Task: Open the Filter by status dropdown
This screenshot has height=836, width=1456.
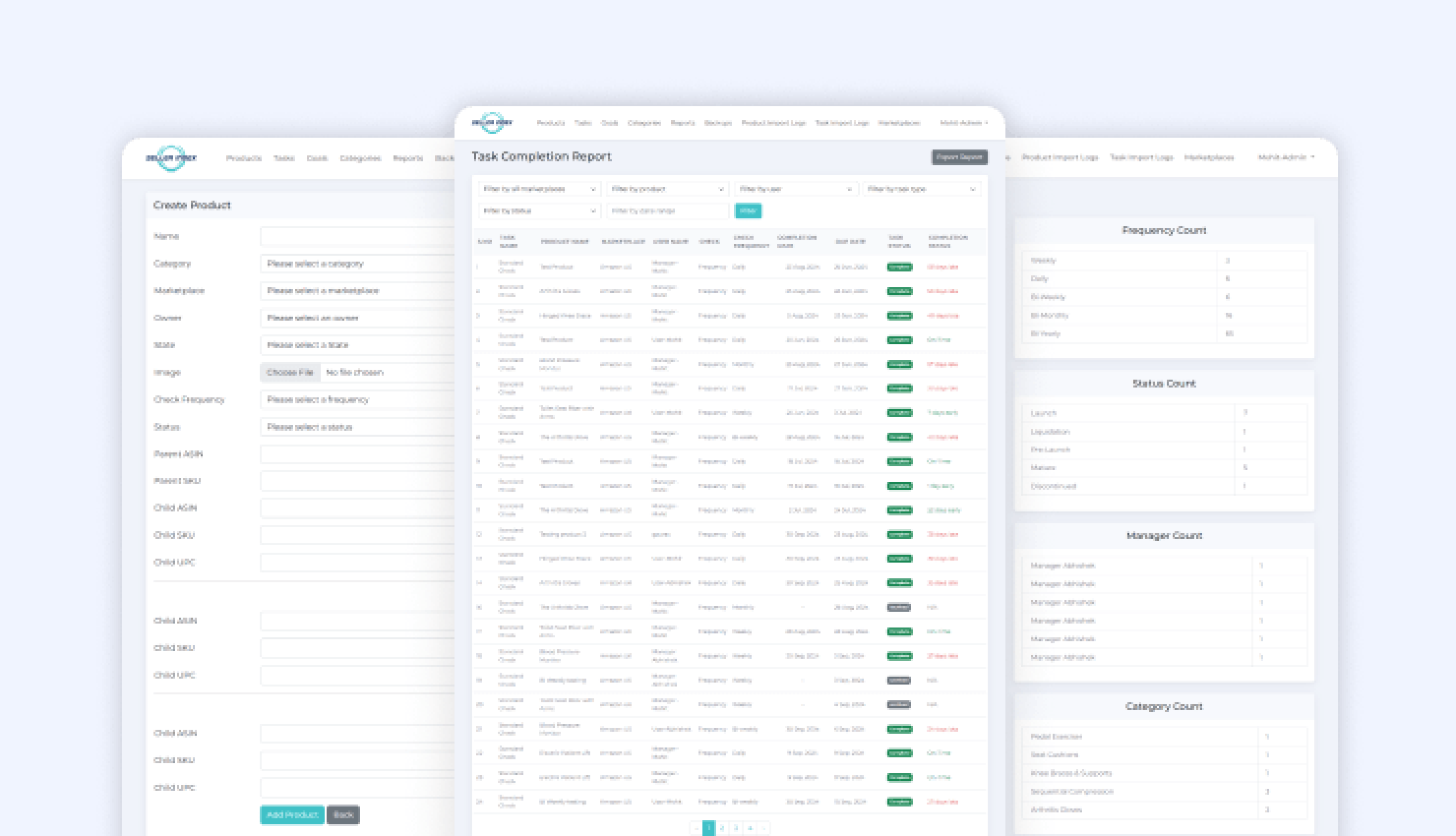Action: tap(538, 211)
